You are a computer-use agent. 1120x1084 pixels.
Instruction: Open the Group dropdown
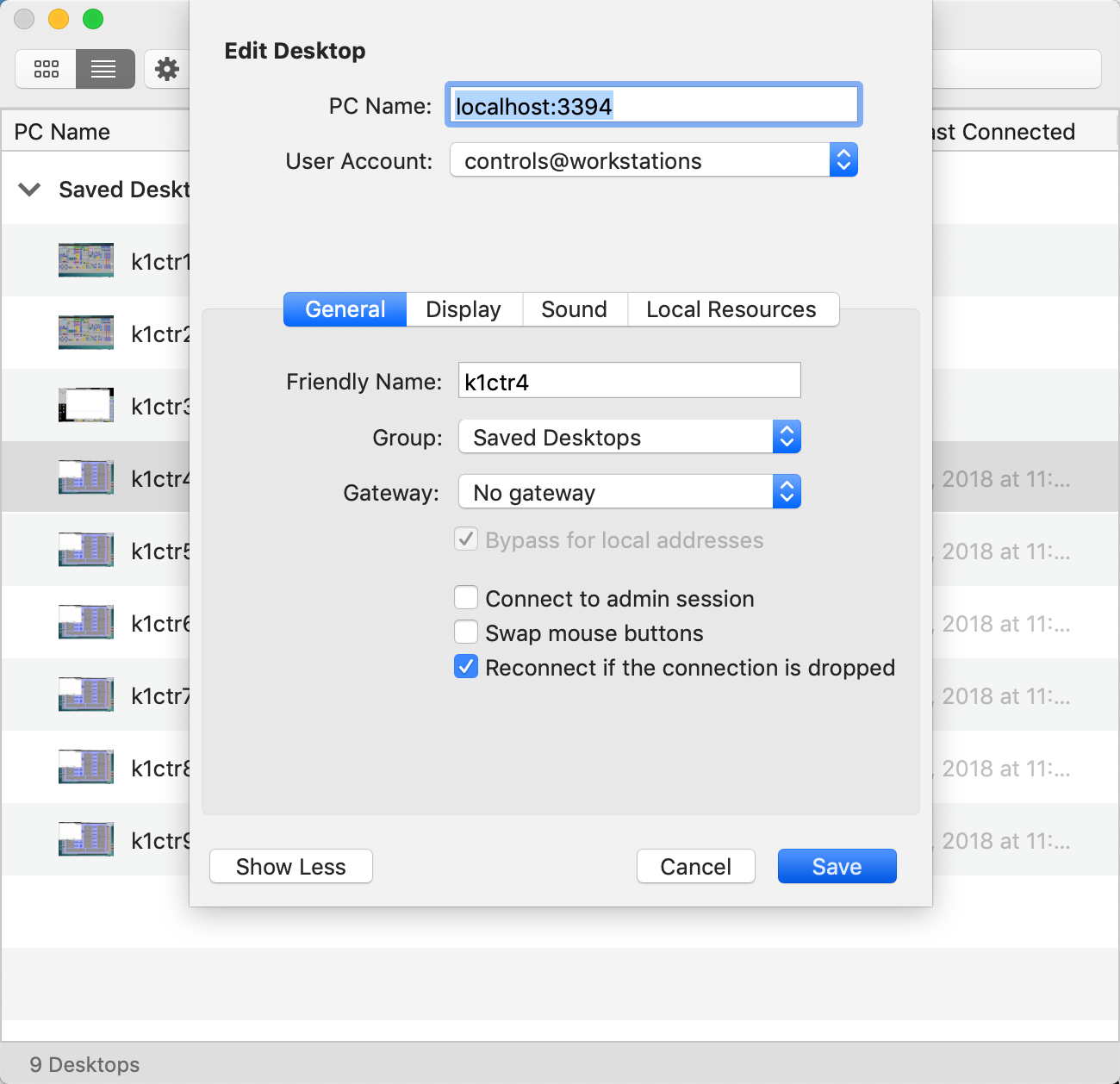click(629, 437)
